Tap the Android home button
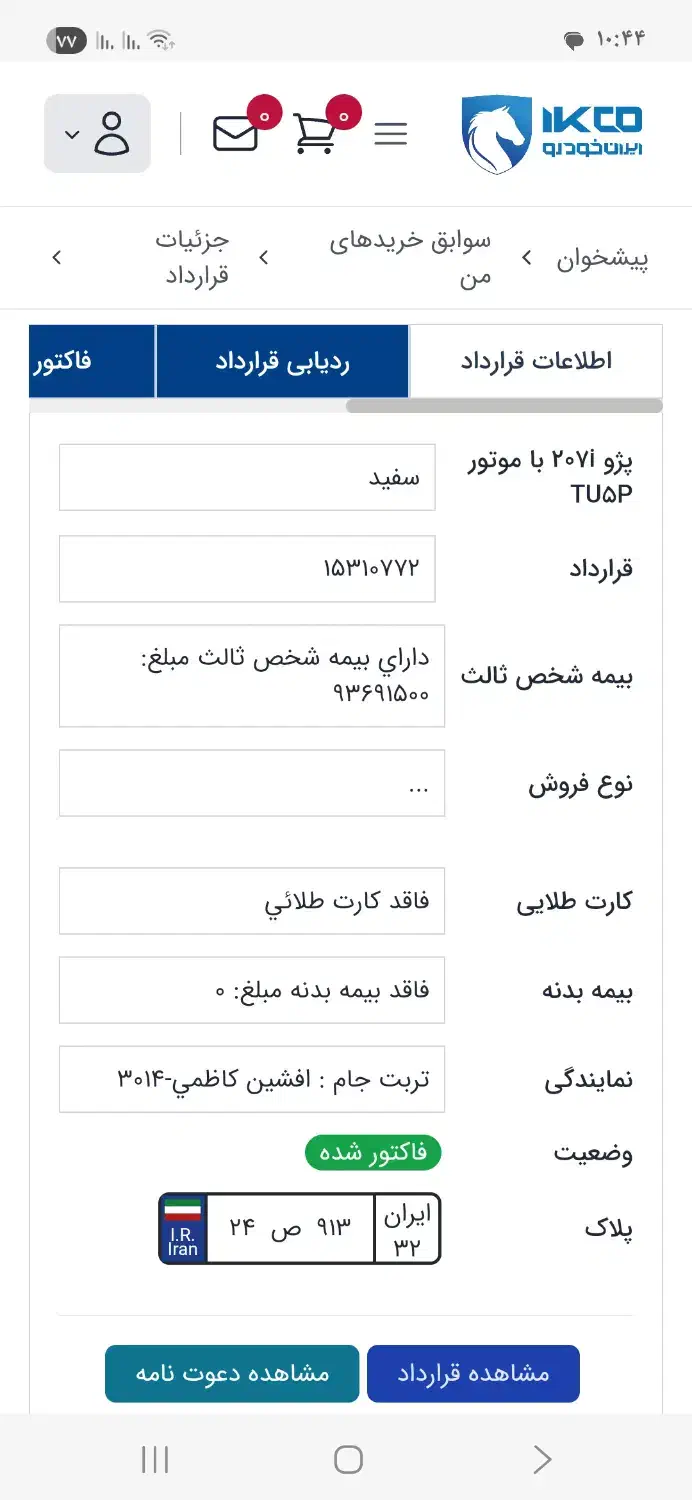The width and height of the screenshot is (692, 1500). coord(348,1459)
